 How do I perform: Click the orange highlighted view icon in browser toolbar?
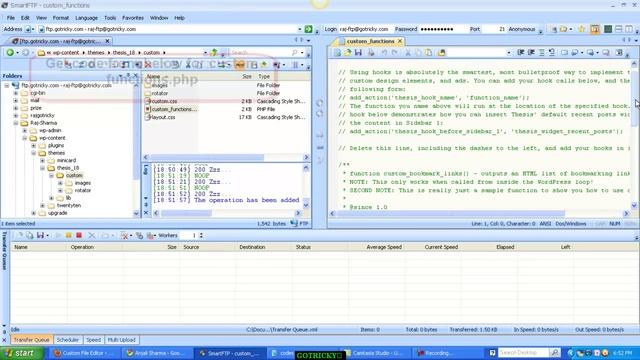(240, 64)
